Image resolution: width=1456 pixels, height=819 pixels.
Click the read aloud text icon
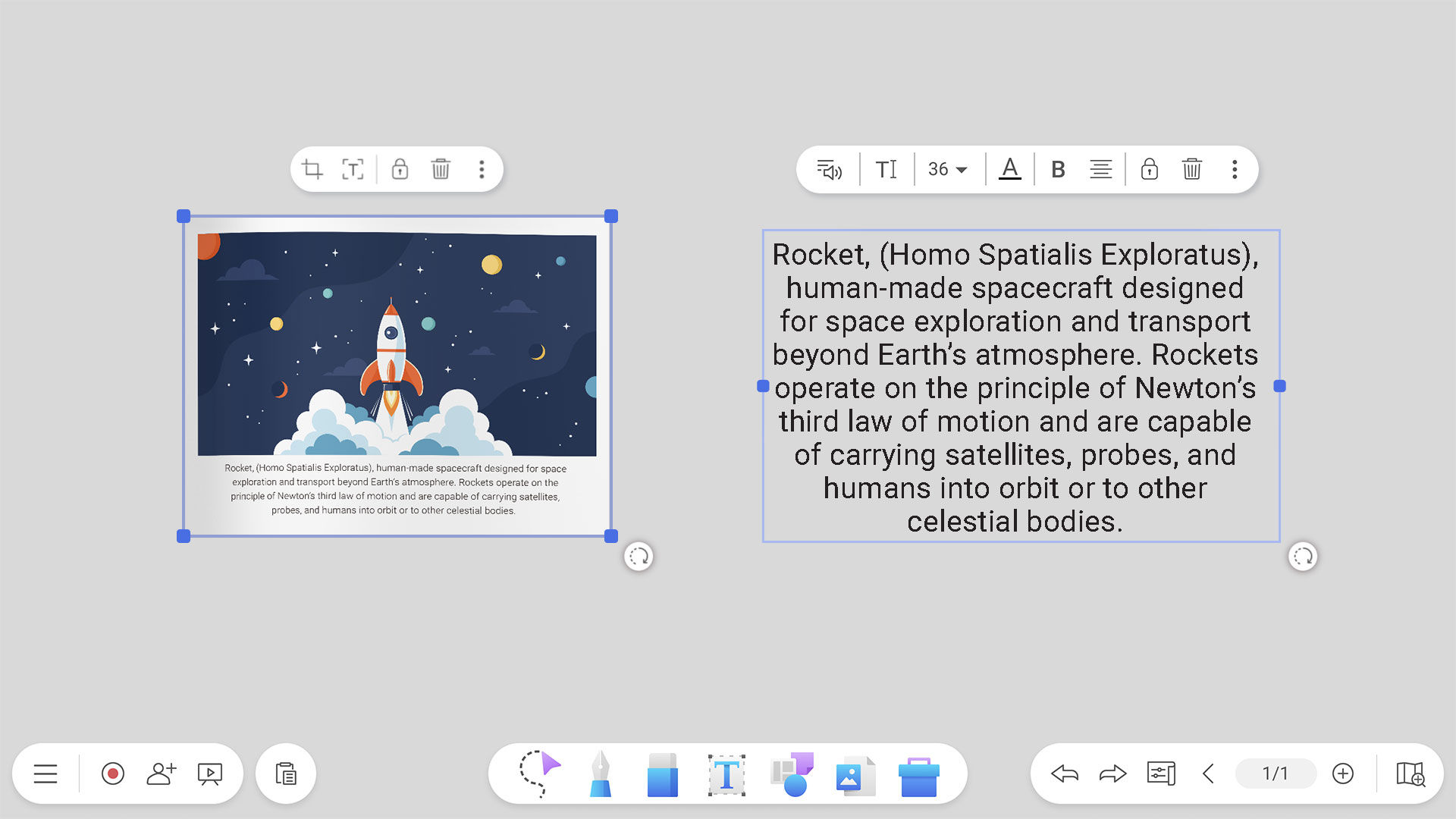(x=829, y=170)
